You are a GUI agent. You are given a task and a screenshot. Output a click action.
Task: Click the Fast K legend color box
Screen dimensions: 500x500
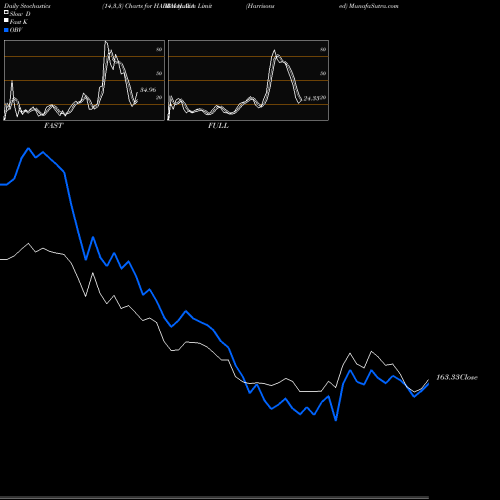(6, 21)
